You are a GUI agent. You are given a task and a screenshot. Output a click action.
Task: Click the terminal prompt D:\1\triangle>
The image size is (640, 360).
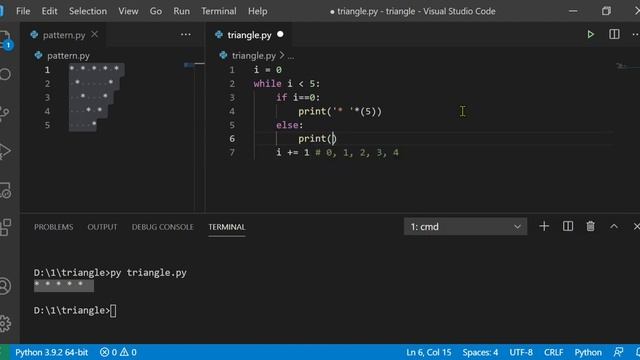(x=72, y=311)
